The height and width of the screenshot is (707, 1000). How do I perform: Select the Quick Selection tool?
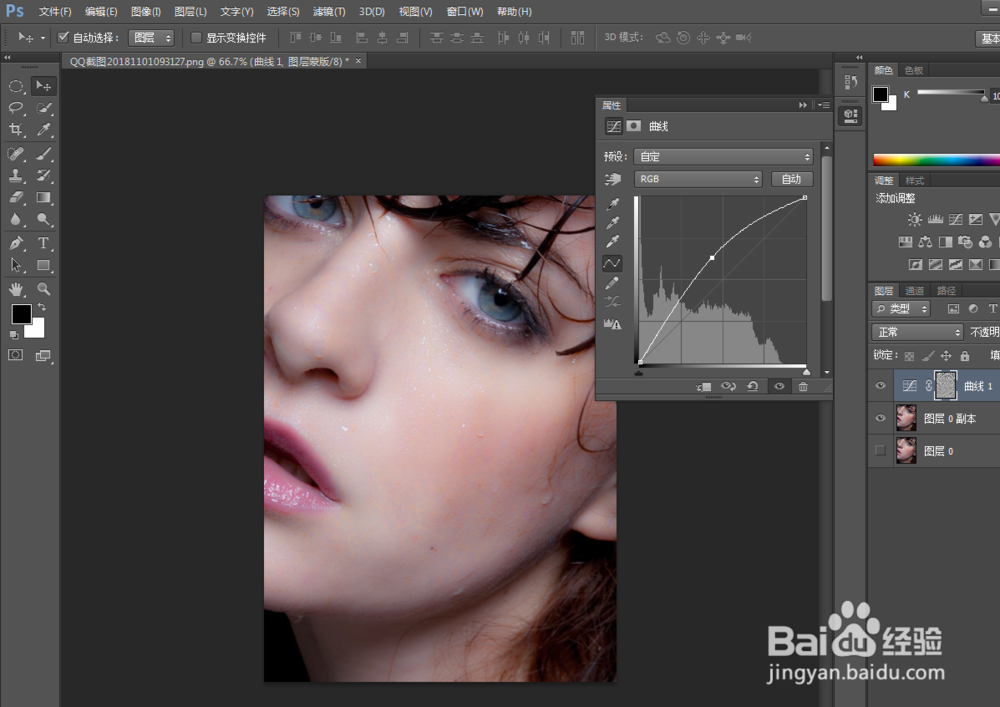click(x=43, y=108)
